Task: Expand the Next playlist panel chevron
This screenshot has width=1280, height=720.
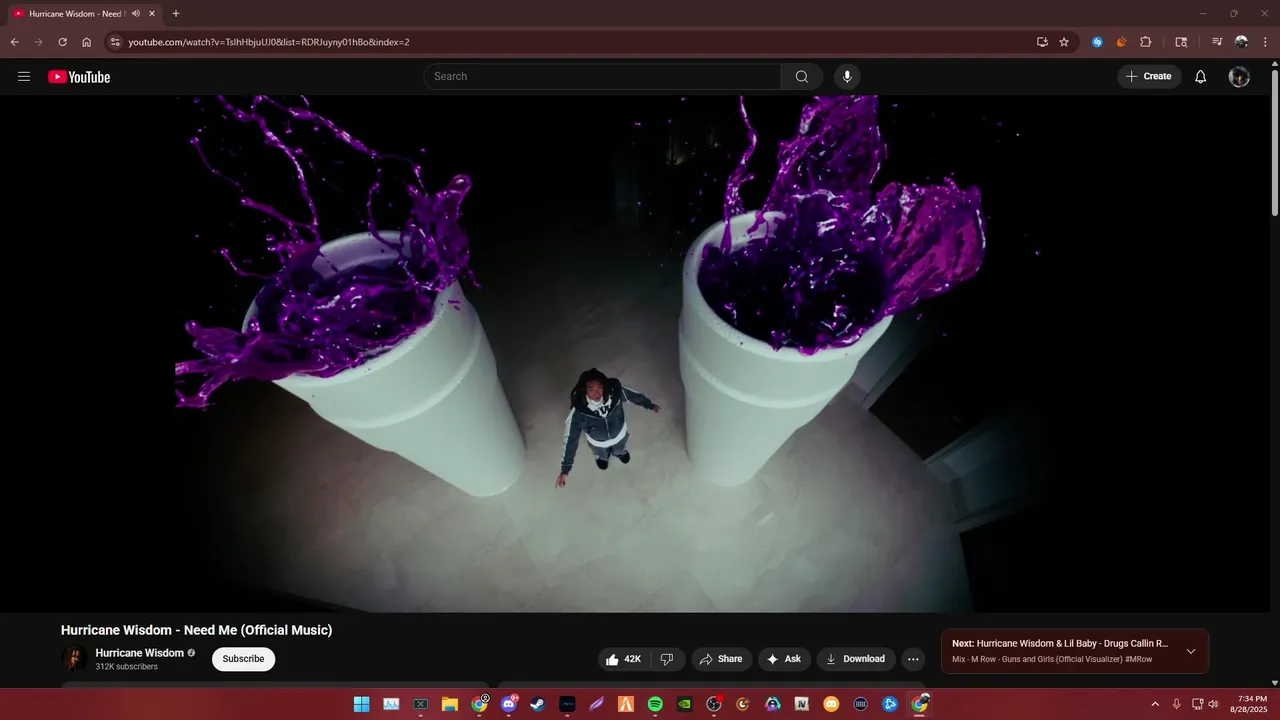Action: [x=1190, y=651]
